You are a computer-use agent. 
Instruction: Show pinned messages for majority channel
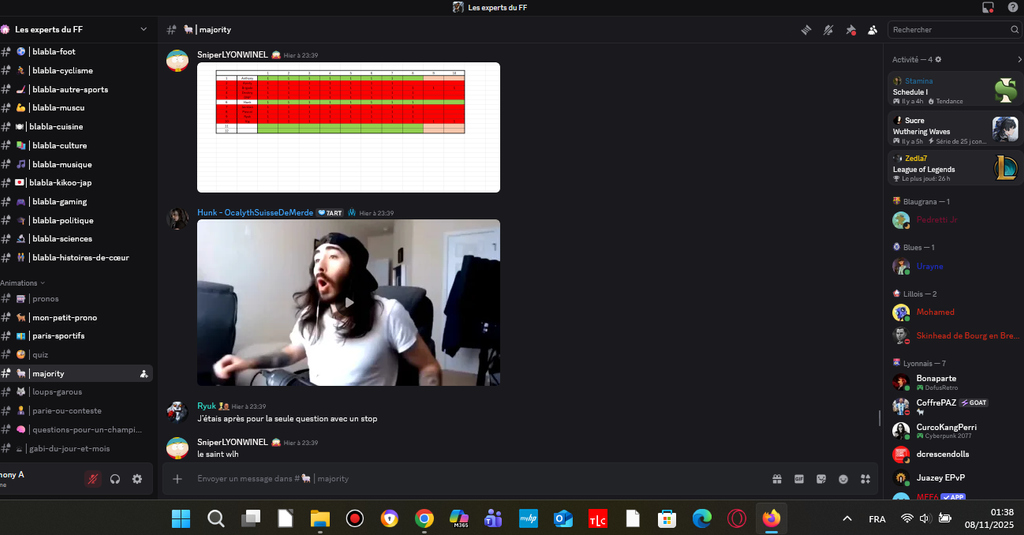click(850, 30)
